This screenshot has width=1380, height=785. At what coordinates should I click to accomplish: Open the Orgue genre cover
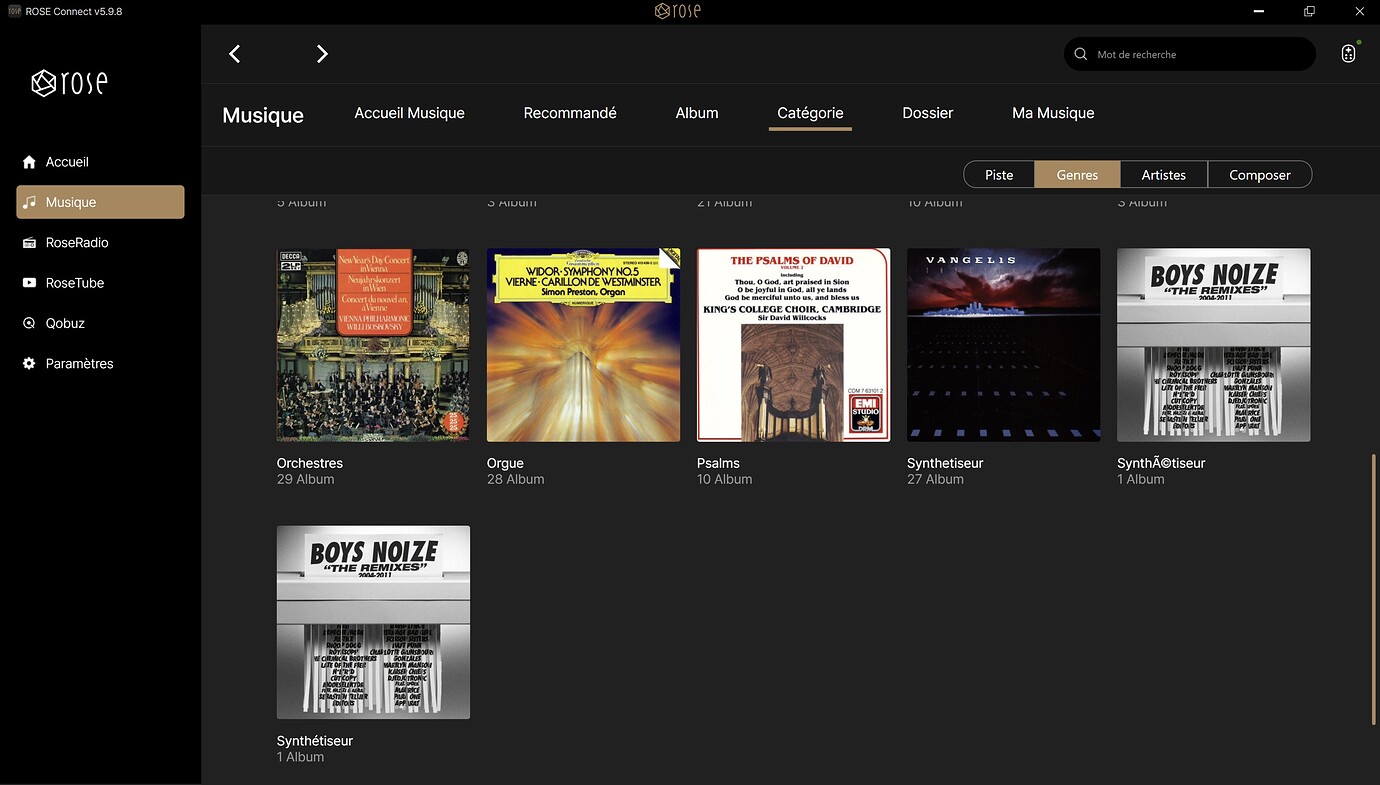pyautogui.click(x=583, y=345)
